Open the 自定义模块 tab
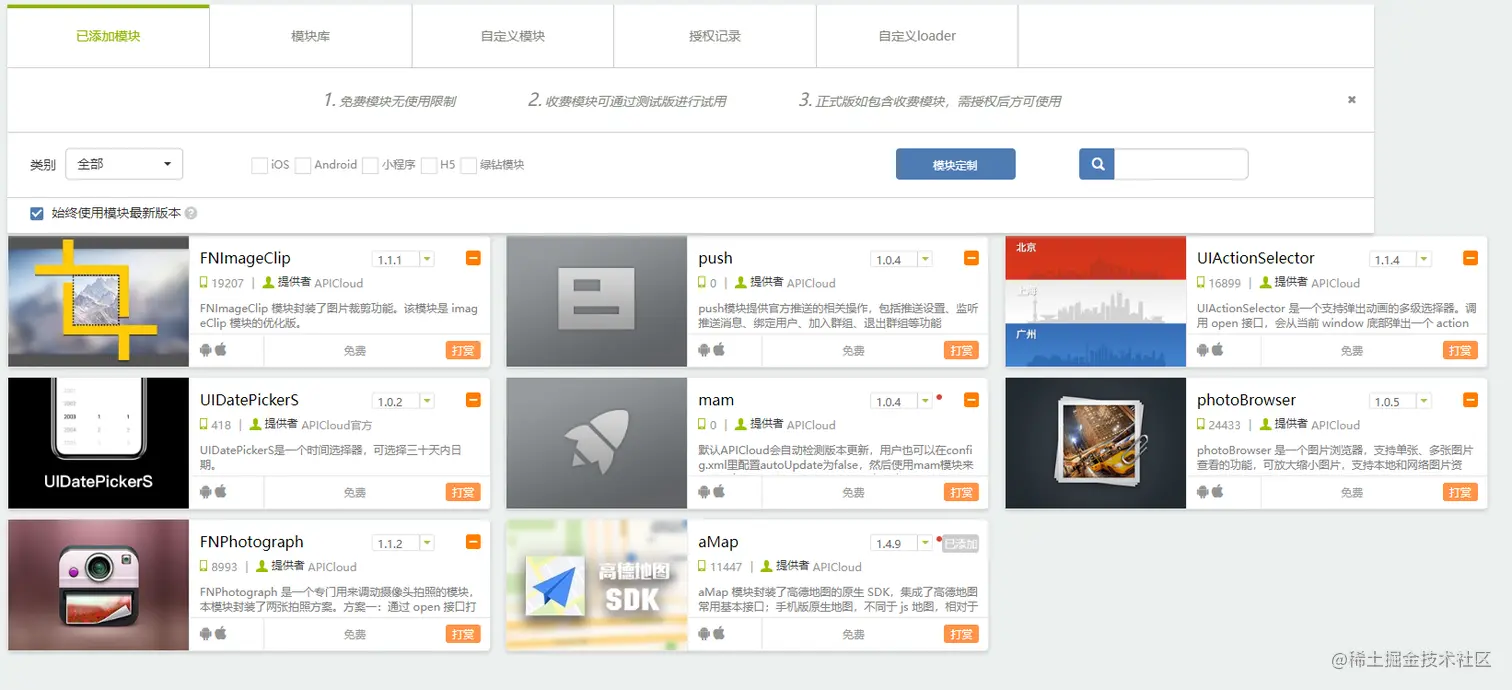This screenshot has width=1512, height=690. coord(513,36)
